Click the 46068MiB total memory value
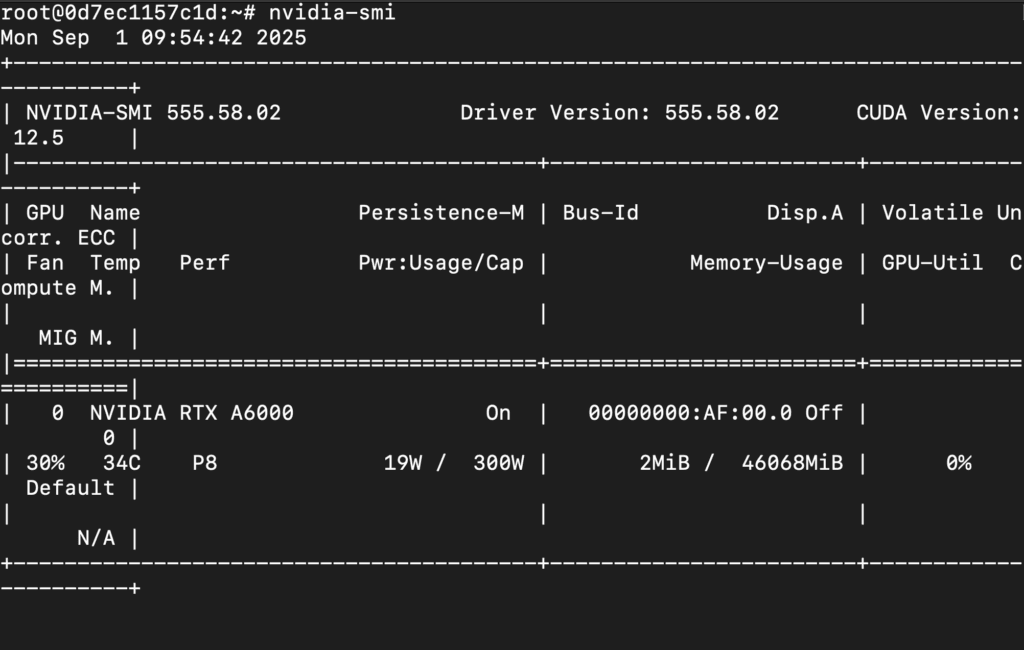 [x=792, y=463]
